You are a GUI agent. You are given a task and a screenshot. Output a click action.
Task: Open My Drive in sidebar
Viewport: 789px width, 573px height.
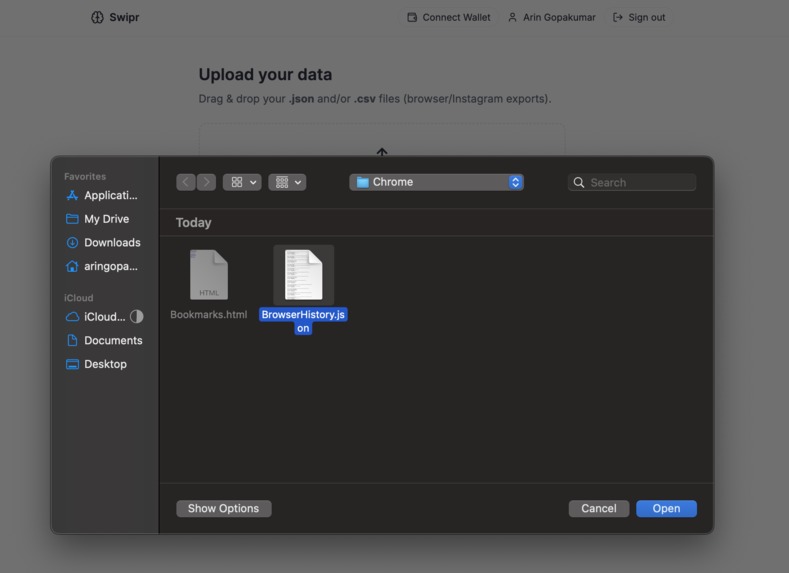point(102,219)
